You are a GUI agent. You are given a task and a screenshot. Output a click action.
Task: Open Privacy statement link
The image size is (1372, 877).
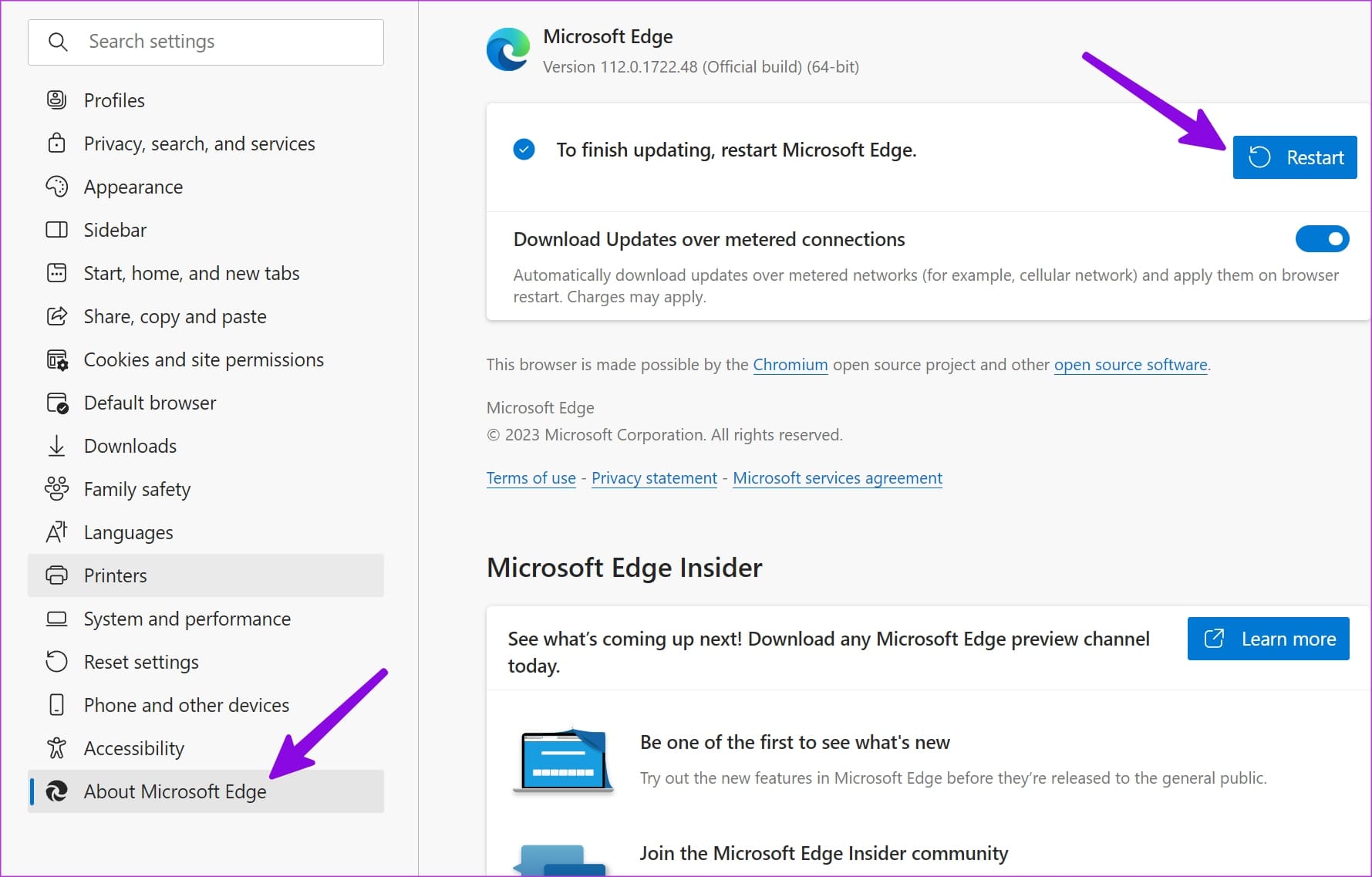(x=654, y=478)
